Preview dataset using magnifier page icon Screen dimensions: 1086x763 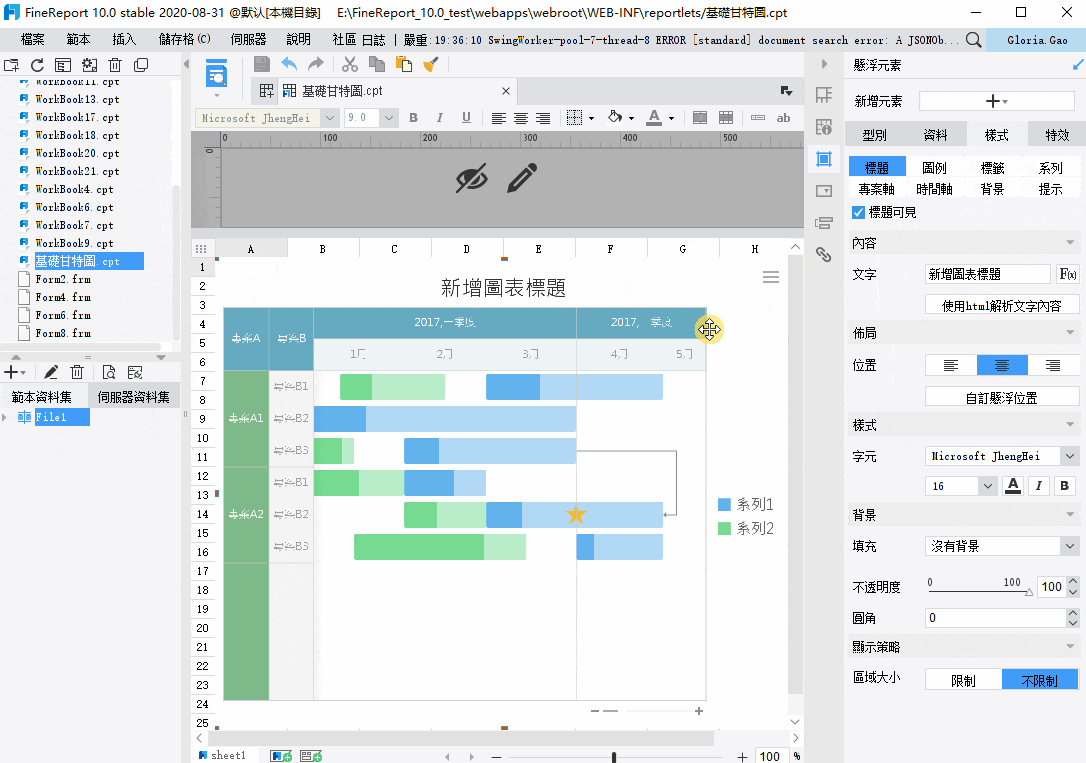click(109, 372)
